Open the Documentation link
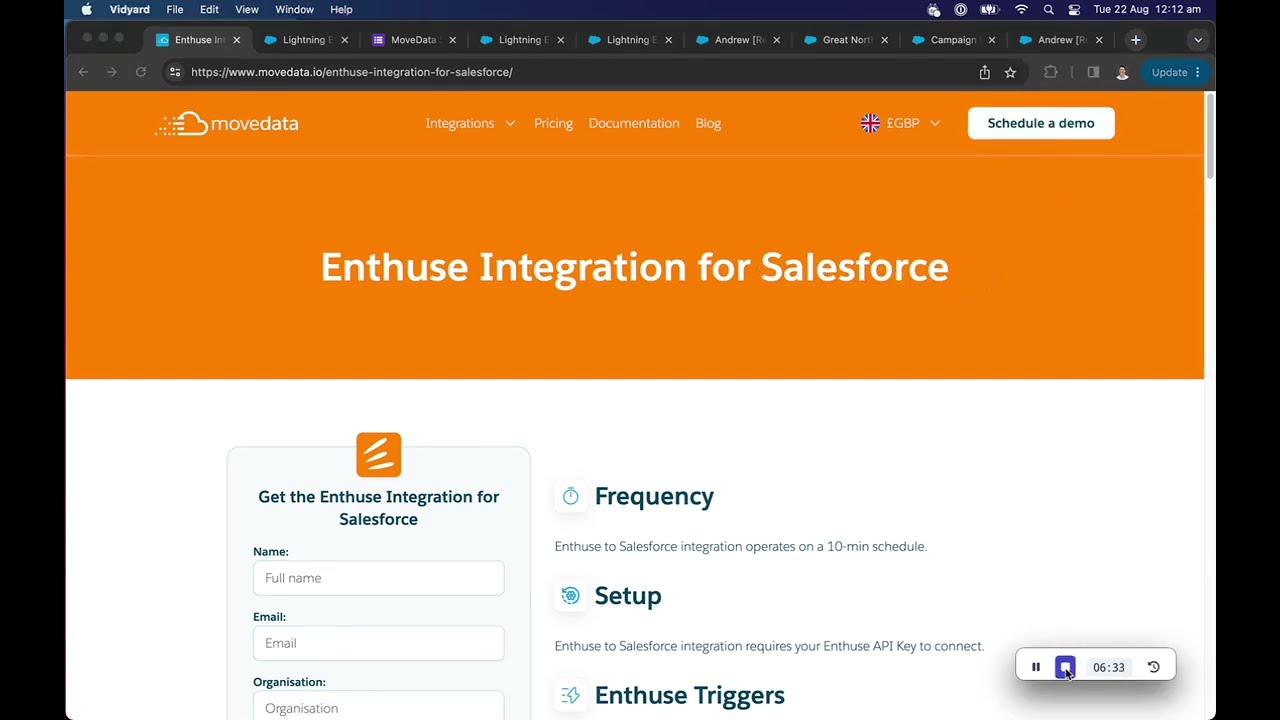 pos(634,123)
